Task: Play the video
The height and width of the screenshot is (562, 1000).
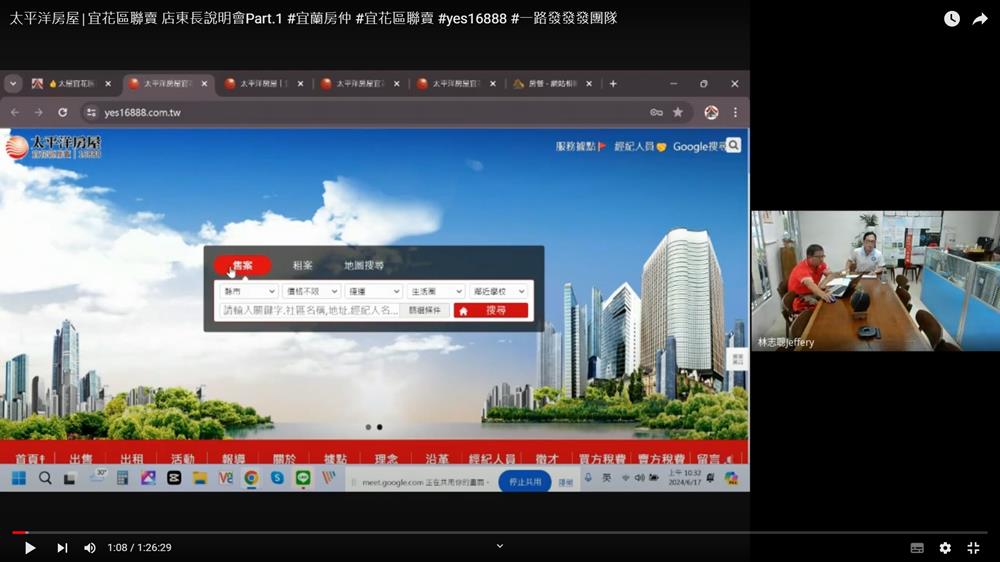Action: click(30, 548)
